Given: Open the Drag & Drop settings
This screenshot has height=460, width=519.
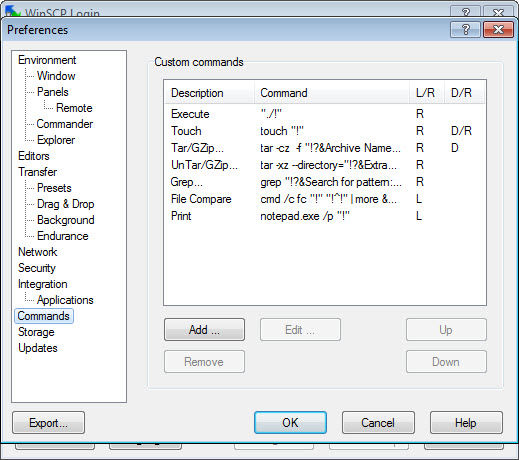Looking at the screenshot, I should point(65,204).
